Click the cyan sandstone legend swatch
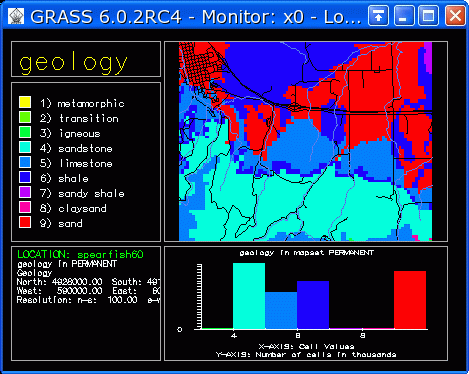The height and width of the screenshot is (374, 469). coord(25,147)
